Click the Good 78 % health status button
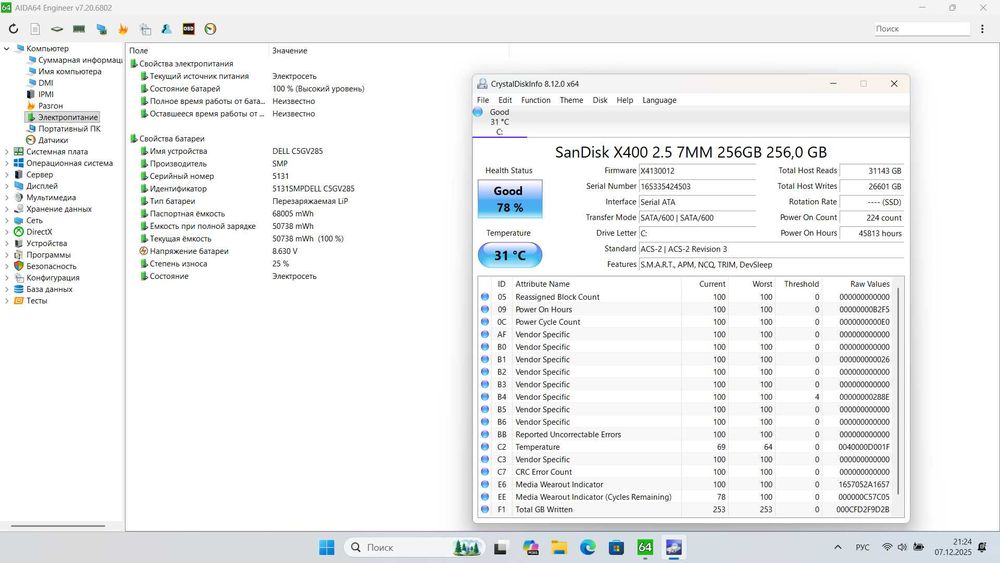Viewport: 1000px width, 563px height. (x=510, y=199)
